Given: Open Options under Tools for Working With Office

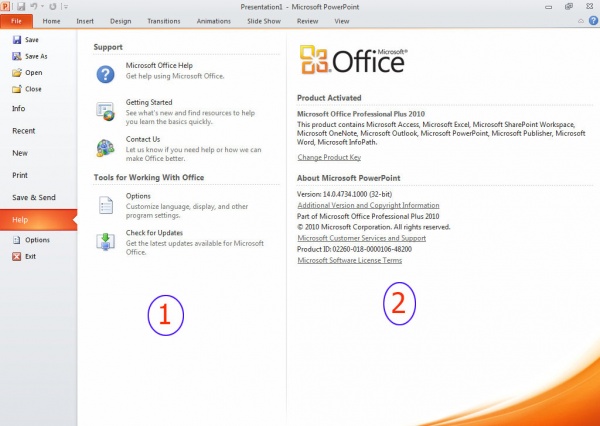Looking at the screenshot, I should point(186,205).
